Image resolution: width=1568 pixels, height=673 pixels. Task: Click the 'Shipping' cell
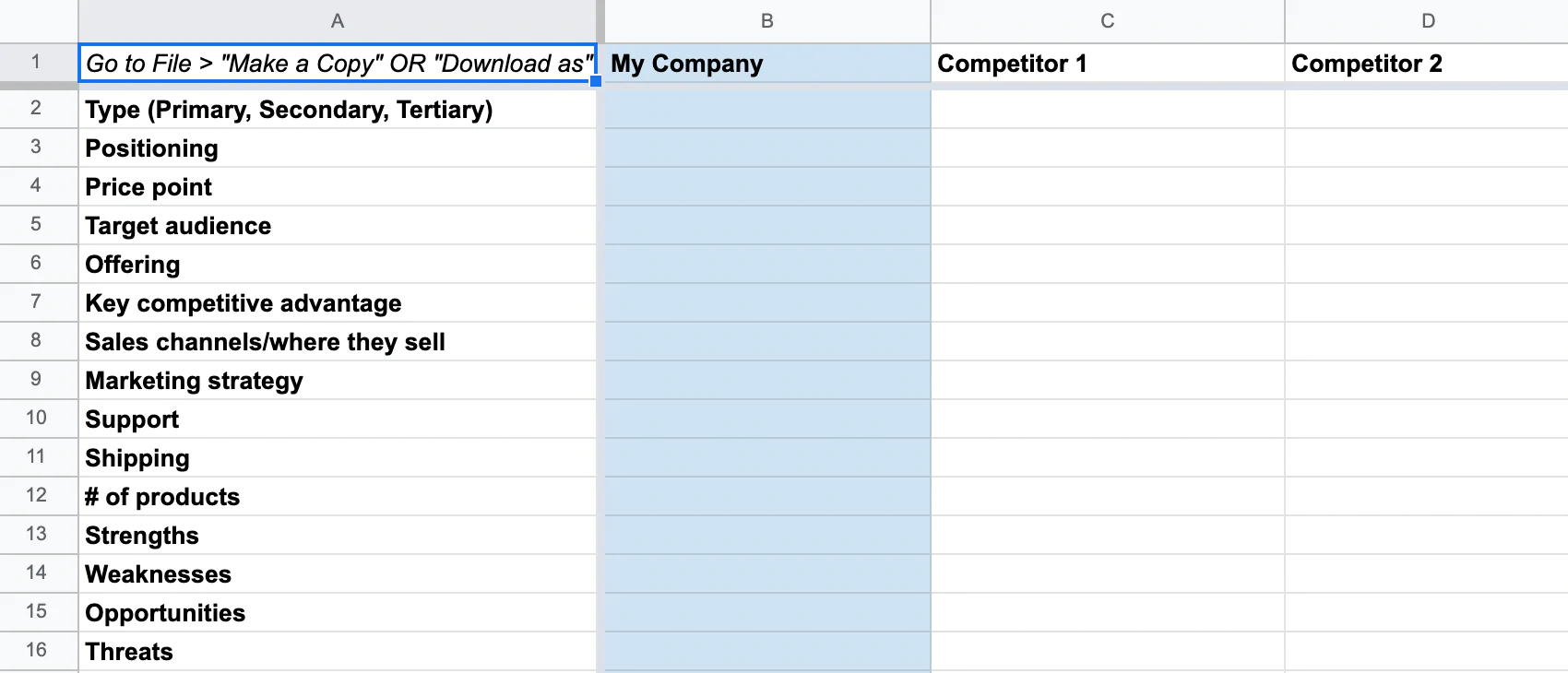(x=338, y=458)
